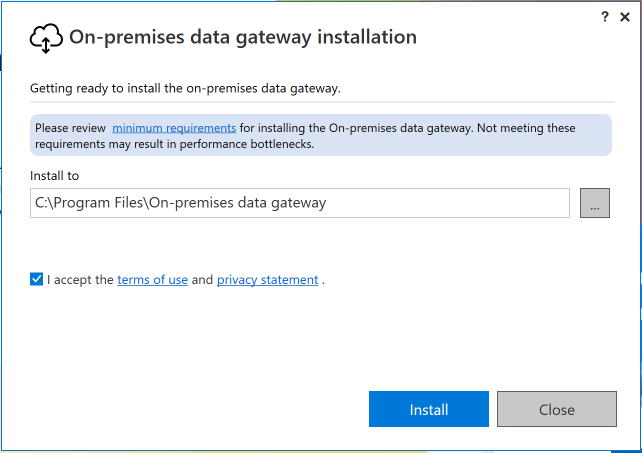Uncheck the accept terms checkbox
Viewport: 642px width, 453px height.
click(x=37, y=280)
